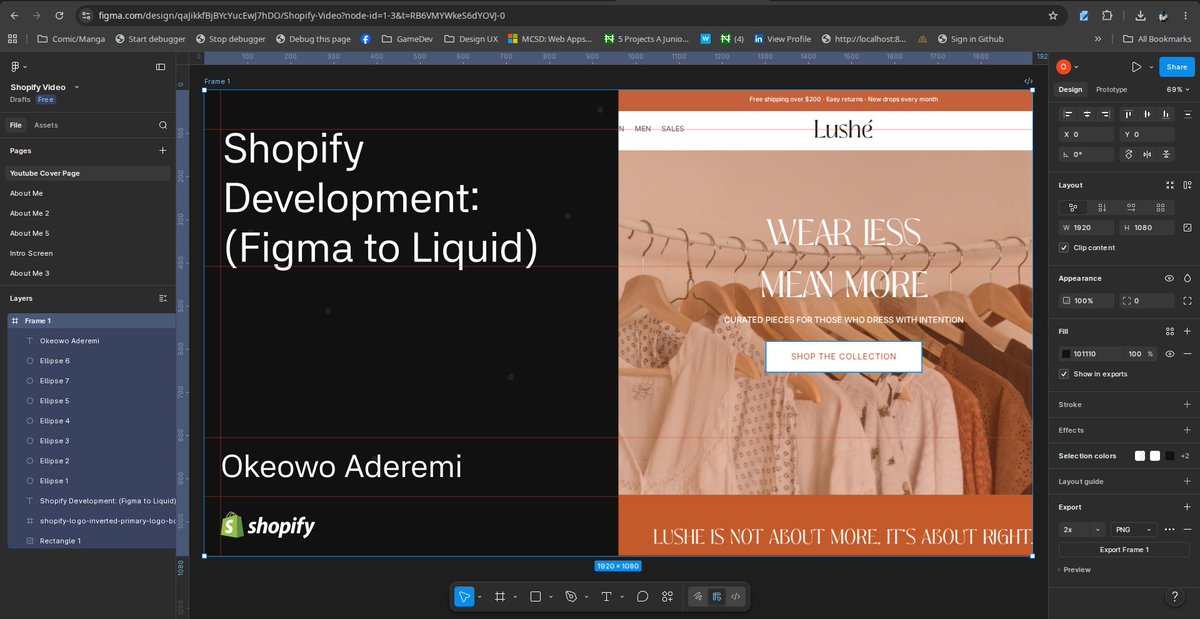Open fill styles grid icon

[1169, 331]
